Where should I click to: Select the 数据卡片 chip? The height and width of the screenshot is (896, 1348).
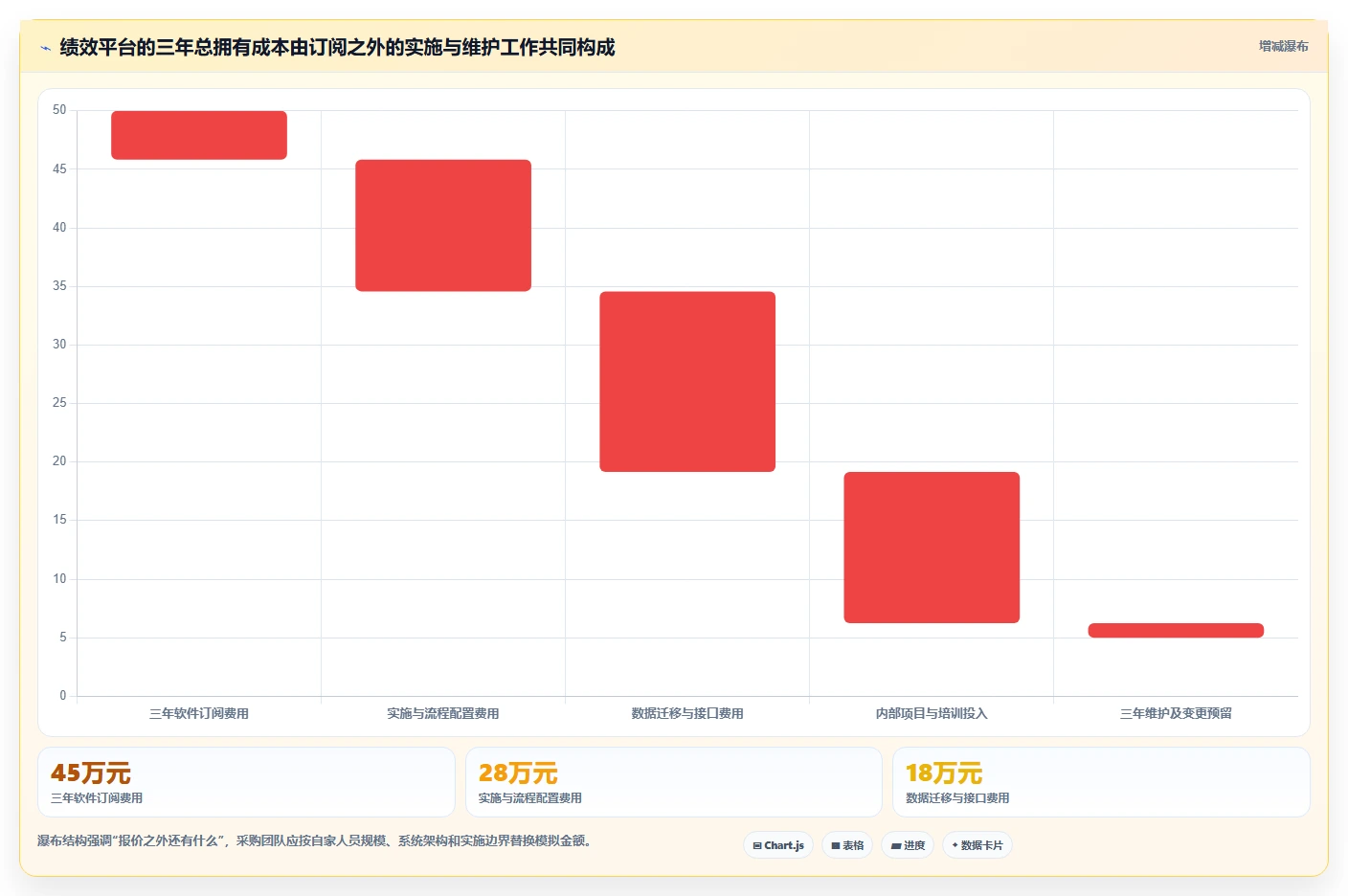click(x=977, y=845)
